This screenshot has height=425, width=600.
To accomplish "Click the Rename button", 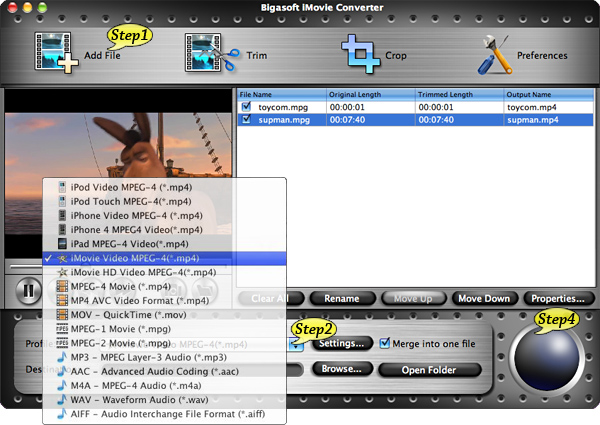I will point(342,298).
